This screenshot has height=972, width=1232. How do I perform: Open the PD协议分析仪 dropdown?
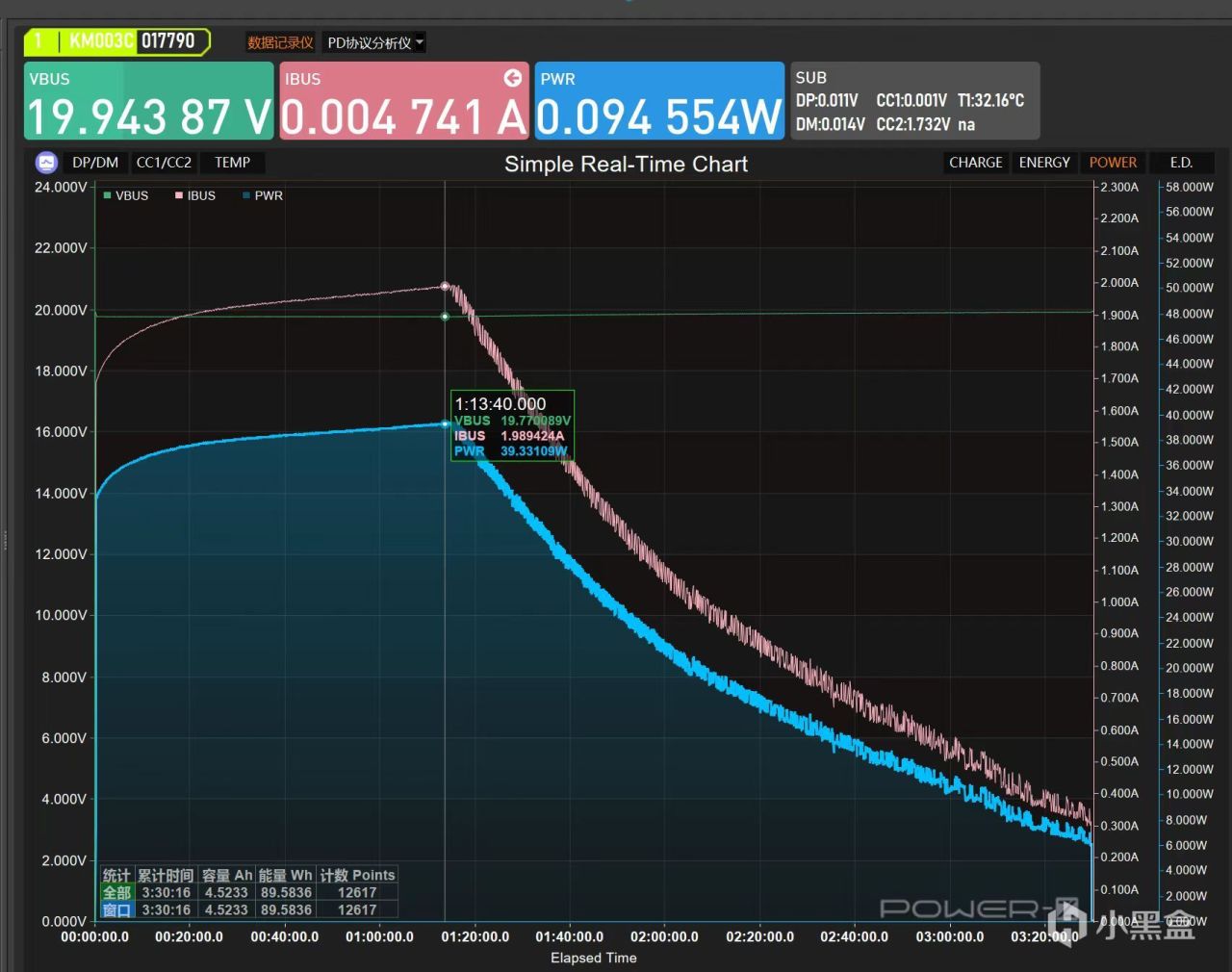[x=375, y=42]
